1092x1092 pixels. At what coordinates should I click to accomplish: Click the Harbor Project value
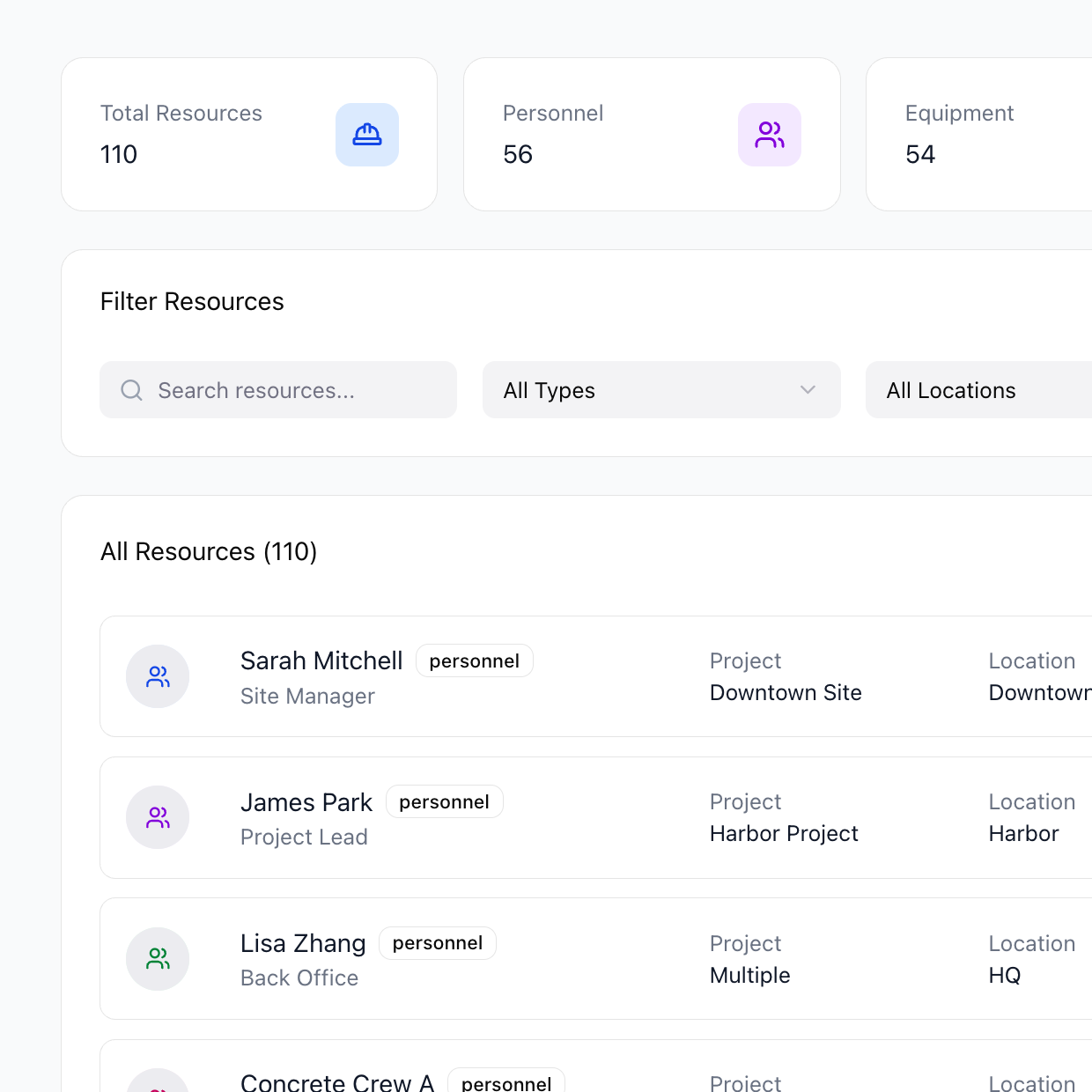tap(784, 833)
